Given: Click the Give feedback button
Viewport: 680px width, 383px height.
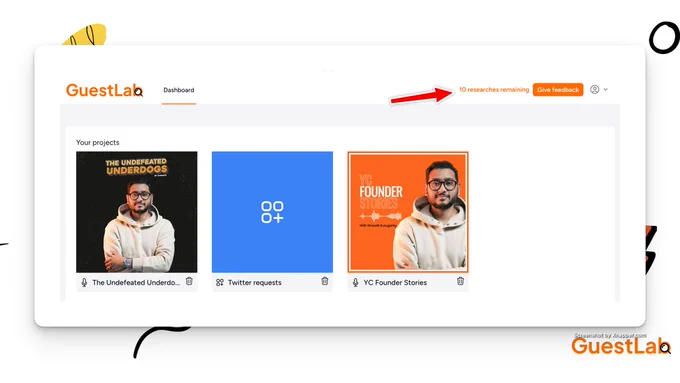Looking at the screenshot, I should pos(558,90).
